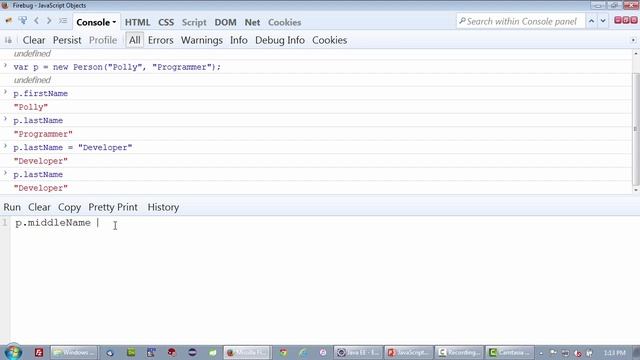Screen dimensions: 640x360
Task: Activate the element inspector icon
Action: (22, 21)
